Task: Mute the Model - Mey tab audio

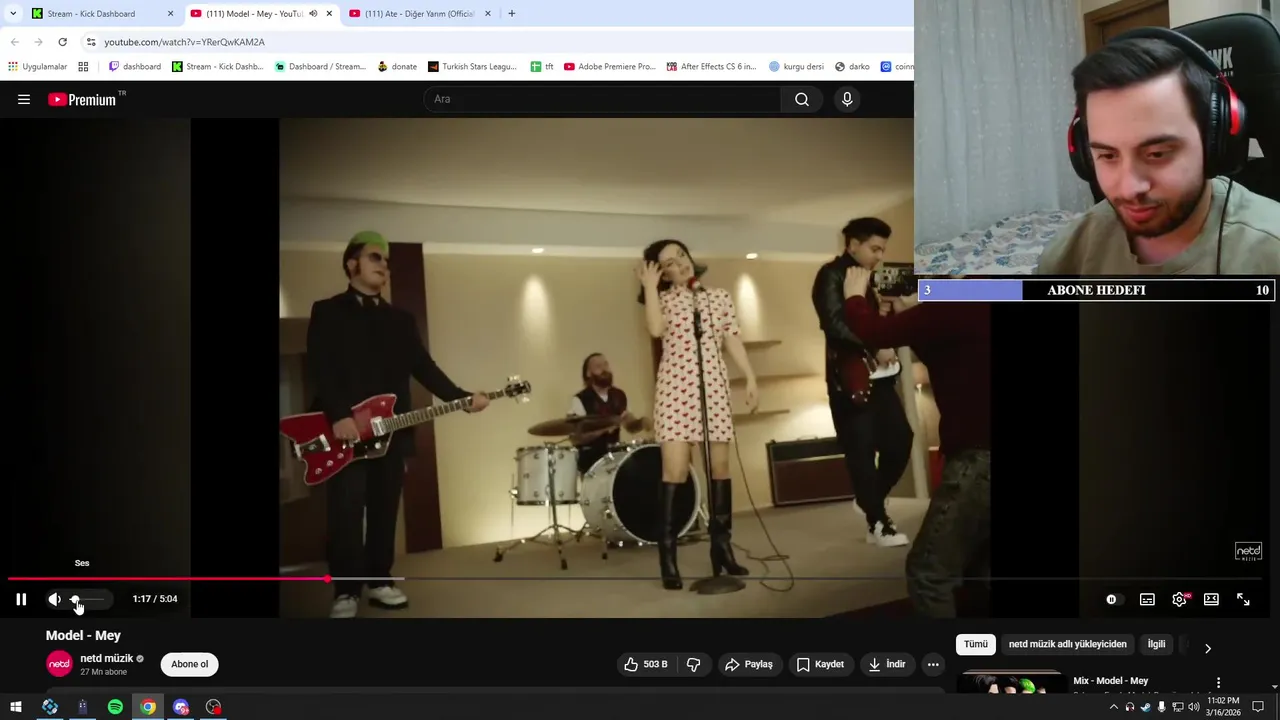Action: point(313,14)
